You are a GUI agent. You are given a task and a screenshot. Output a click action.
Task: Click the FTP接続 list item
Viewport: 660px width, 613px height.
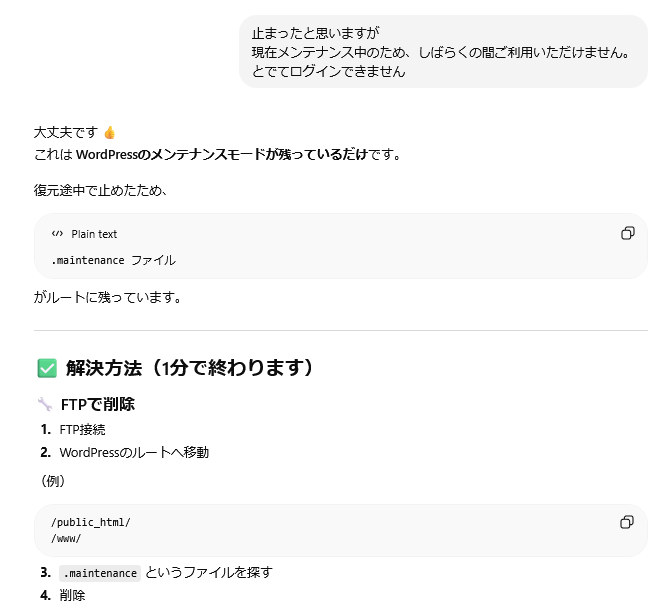tap(82, 430)
